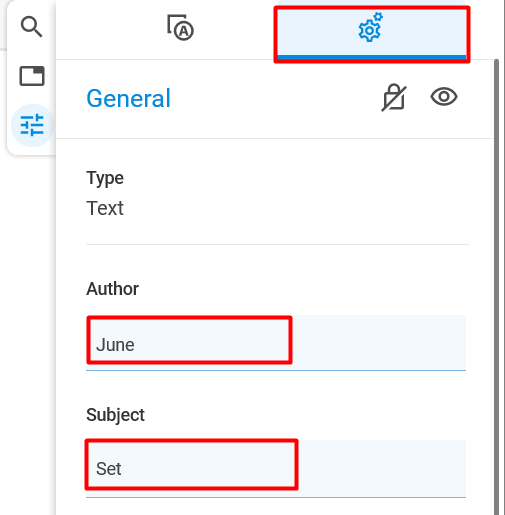Open the page layout panel icon

click(x=32, y=76)
